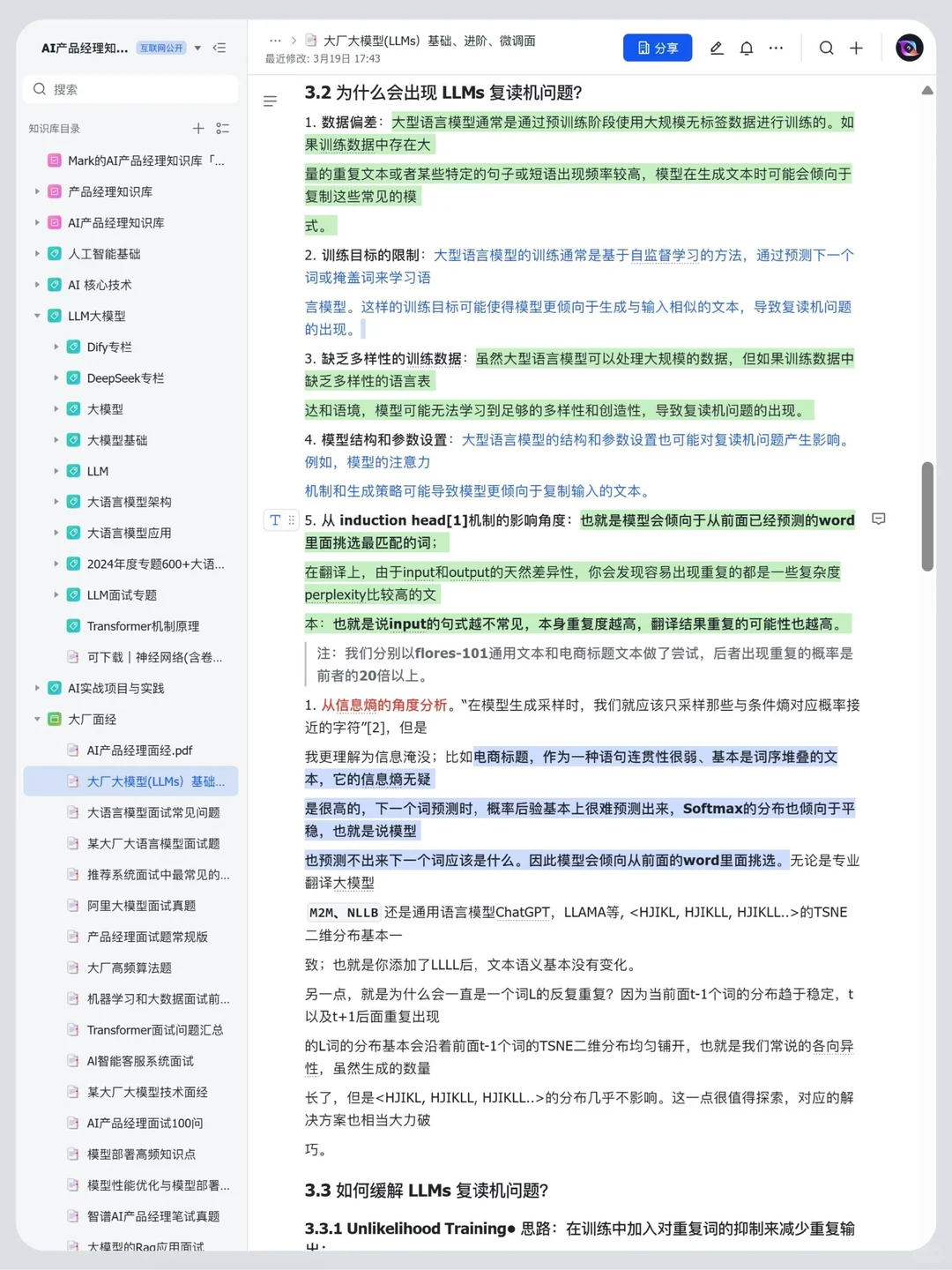Screen dimensions: 952x1270
Task: Click comment icon beside the induction head paragraph
Action: coord(879,519)
